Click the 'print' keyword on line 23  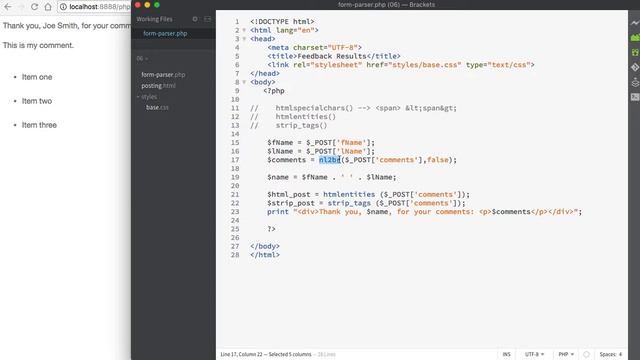[278, 212]
